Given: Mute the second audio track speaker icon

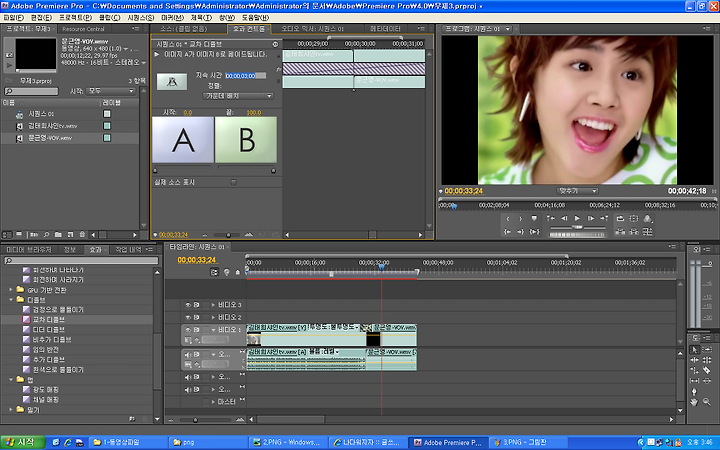Looking at the screenshot, I should (188, 377).
